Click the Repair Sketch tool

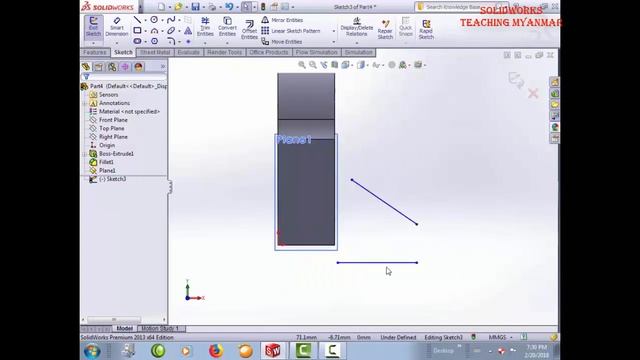click(385, 29)
